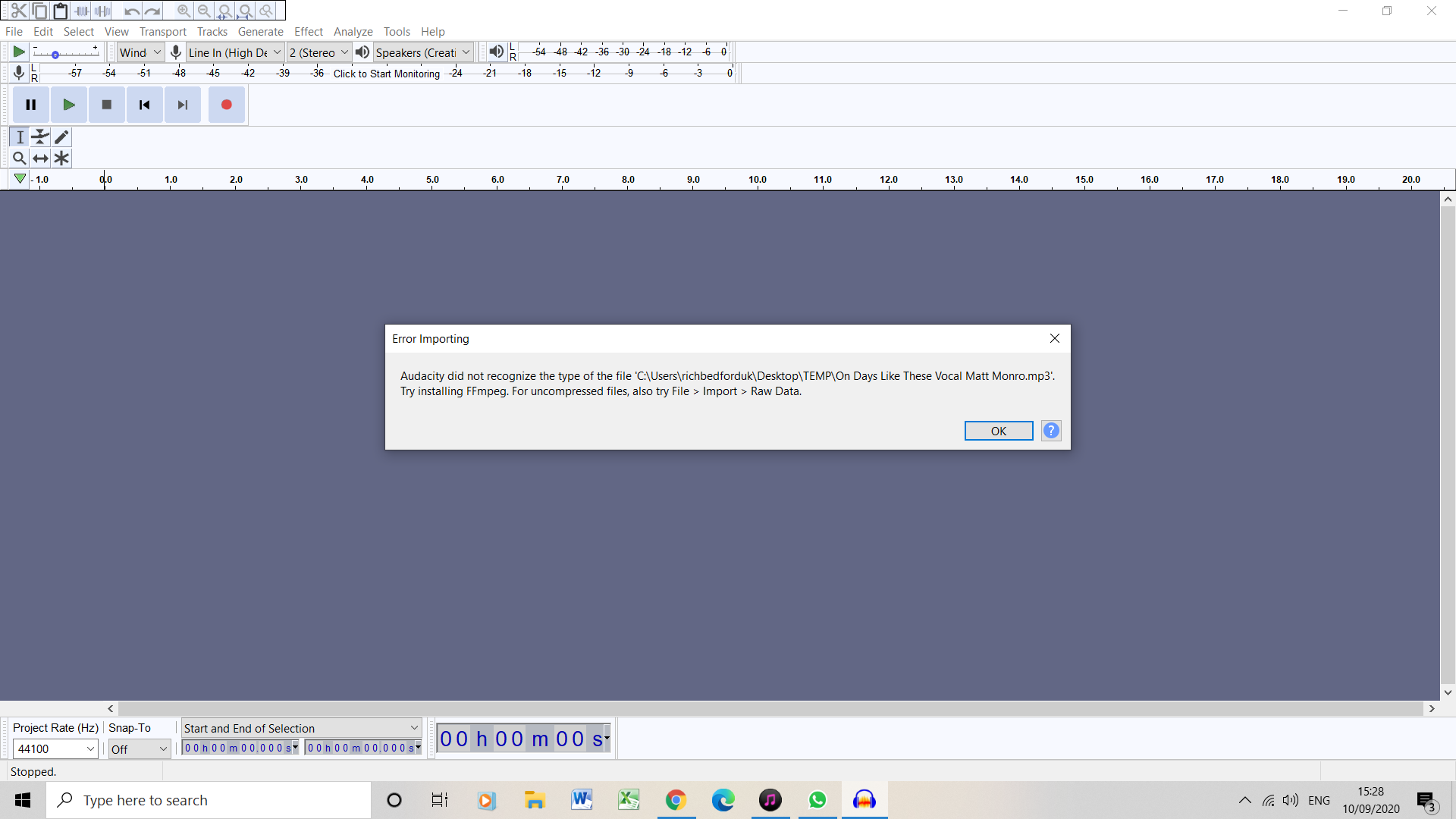
Task: Activate the Multi-Tool mode
Action: click(x=61, y=158)
